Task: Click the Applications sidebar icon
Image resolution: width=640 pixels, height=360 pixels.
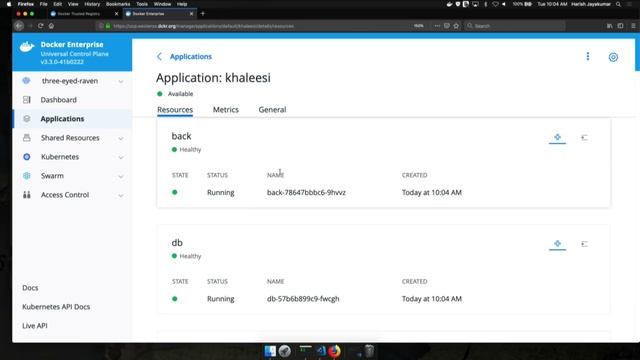Action: tap(27, 119)
